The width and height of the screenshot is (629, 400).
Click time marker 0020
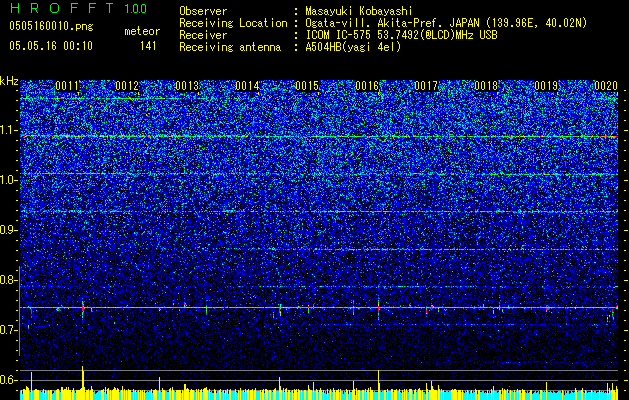tap(606, 86)
